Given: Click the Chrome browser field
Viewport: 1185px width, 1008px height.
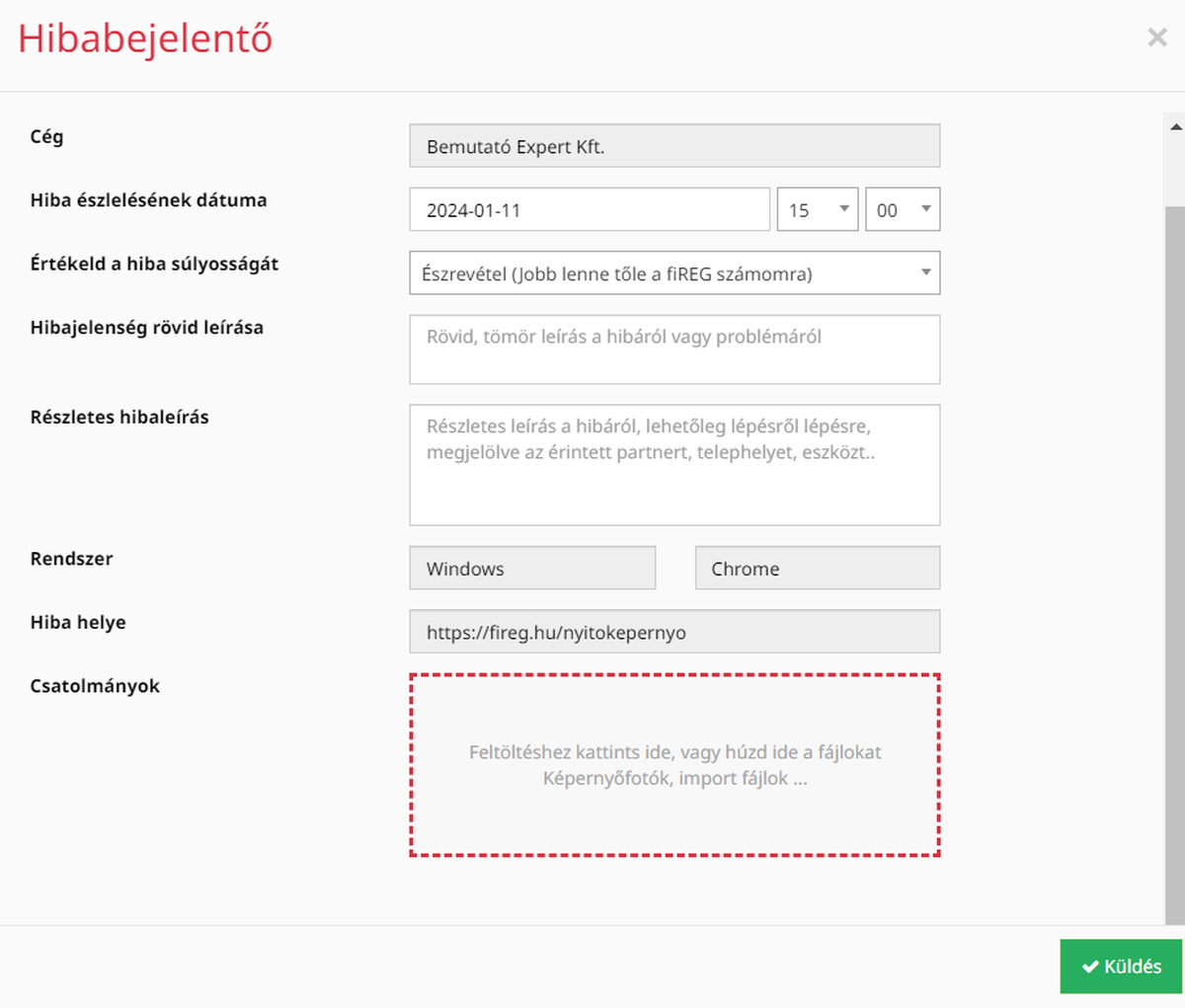Looking at the screenshot, I should pyautogui.click(x=818, y=568).
